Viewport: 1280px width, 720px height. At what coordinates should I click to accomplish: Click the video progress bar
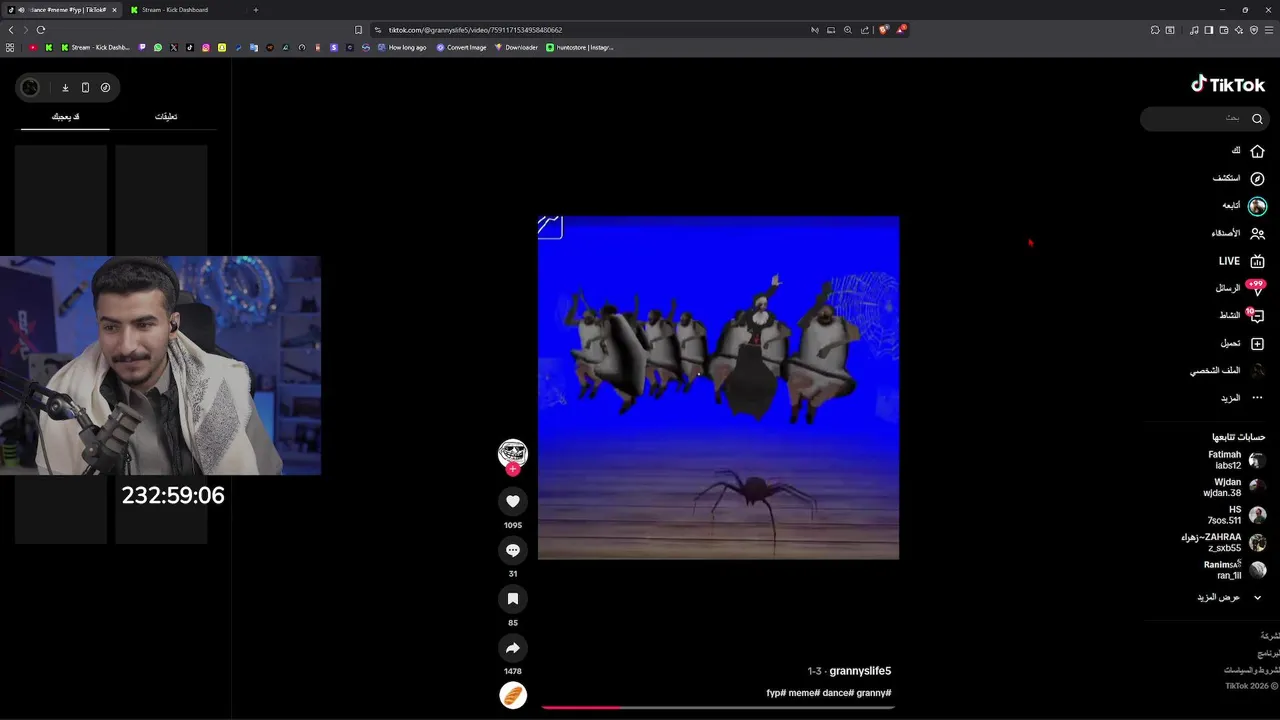pyautogui.click(x=718, y=707)
